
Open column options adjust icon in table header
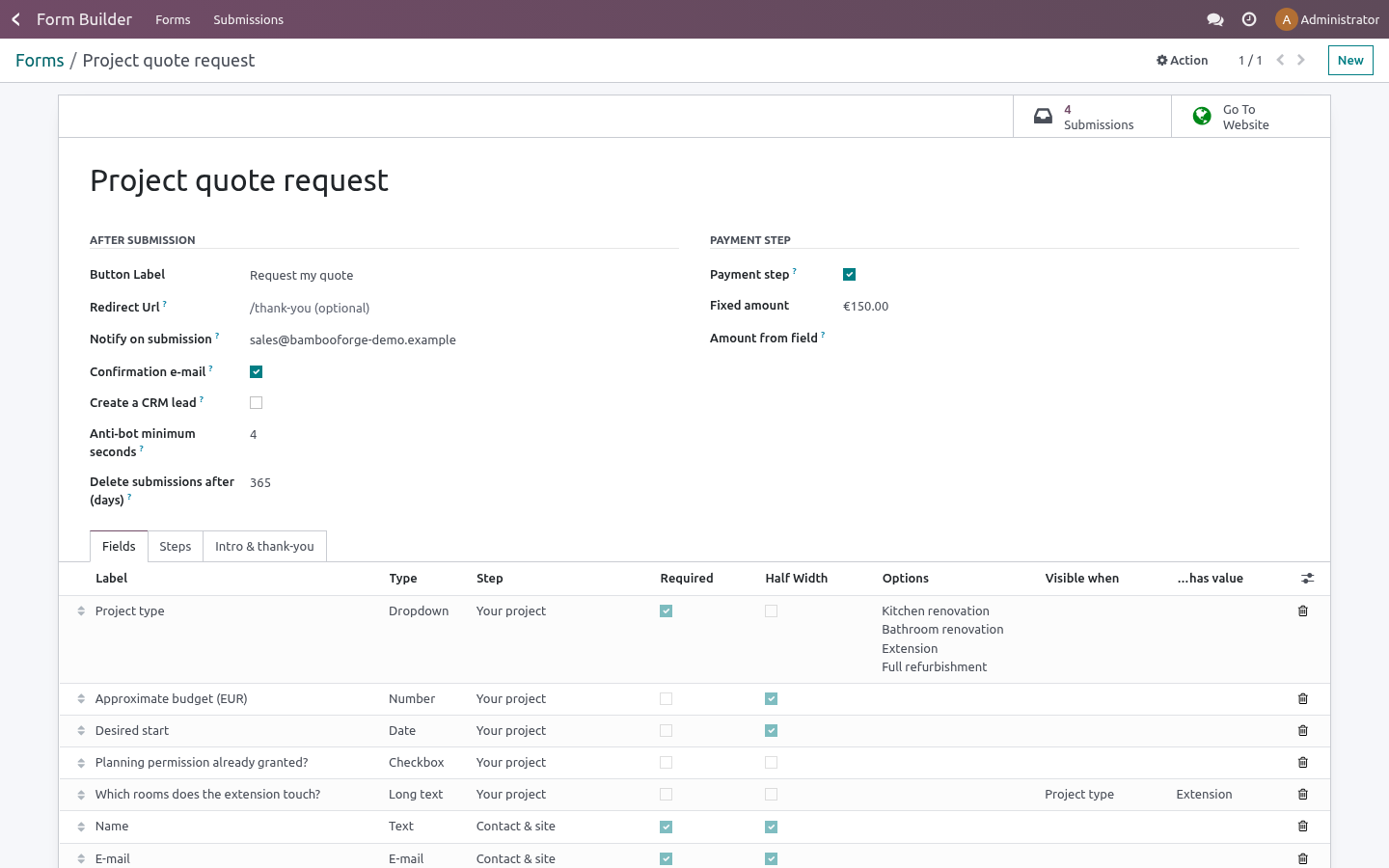1307,579
